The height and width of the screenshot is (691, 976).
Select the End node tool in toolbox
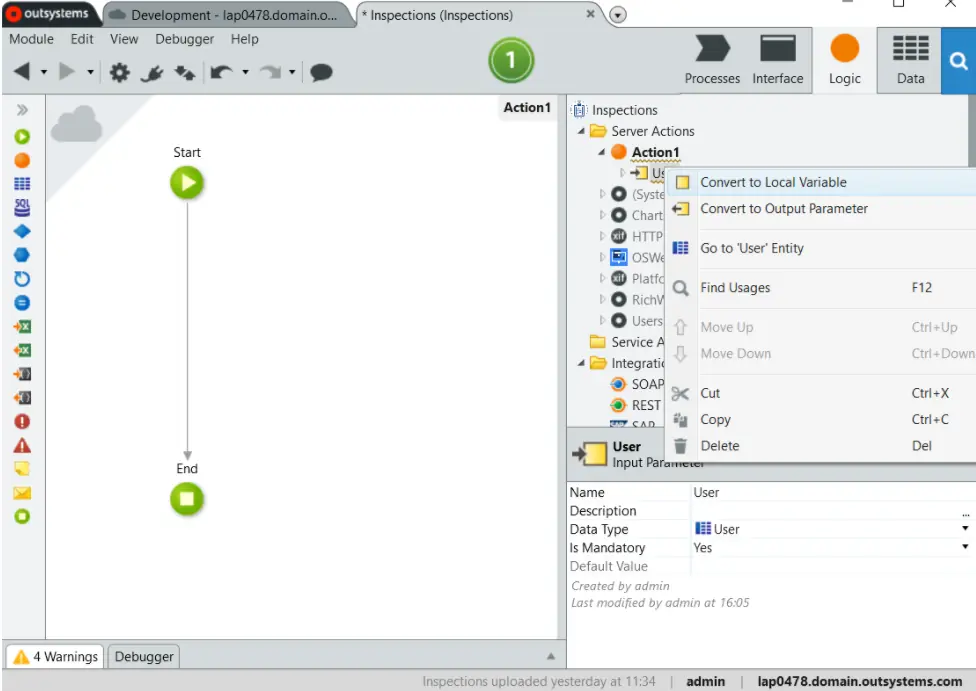(x=22, y=516)
